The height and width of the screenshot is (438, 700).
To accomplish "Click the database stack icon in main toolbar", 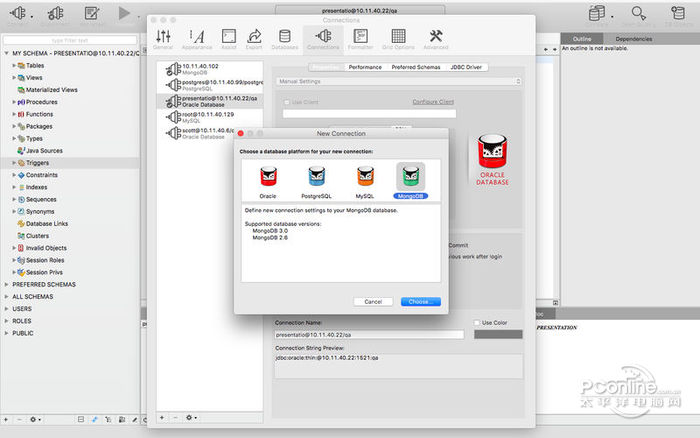I will point(596,13).
